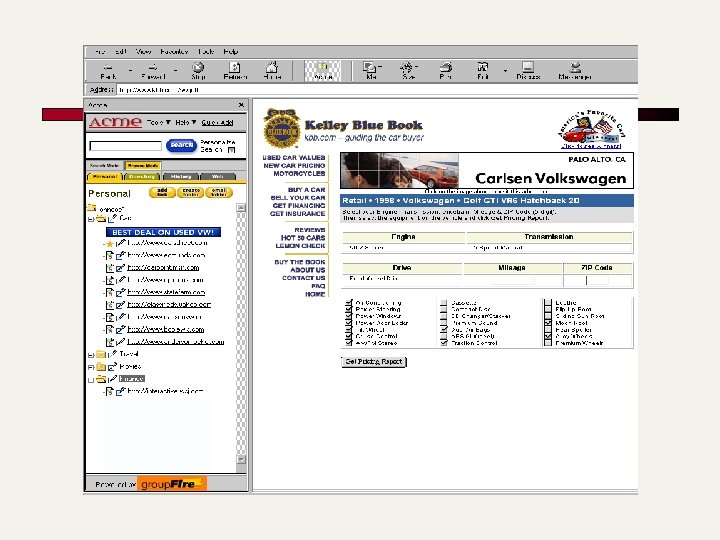The height and width of the screenshot is (540, 720).
Task: Click the Edit toolbar icon
Action: pos(482,68)
